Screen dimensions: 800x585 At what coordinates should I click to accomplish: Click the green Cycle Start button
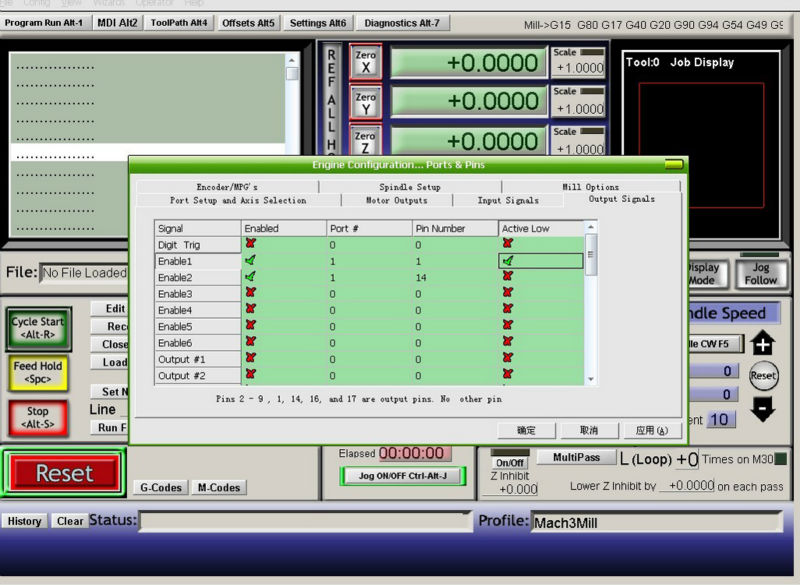point(38,328)
